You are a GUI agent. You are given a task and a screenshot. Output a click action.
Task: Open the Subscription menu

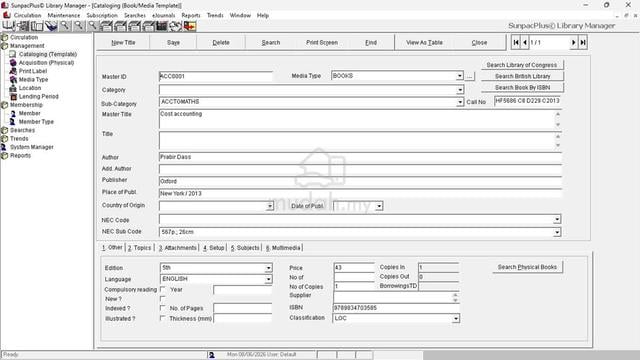click(x=102, y=15)
